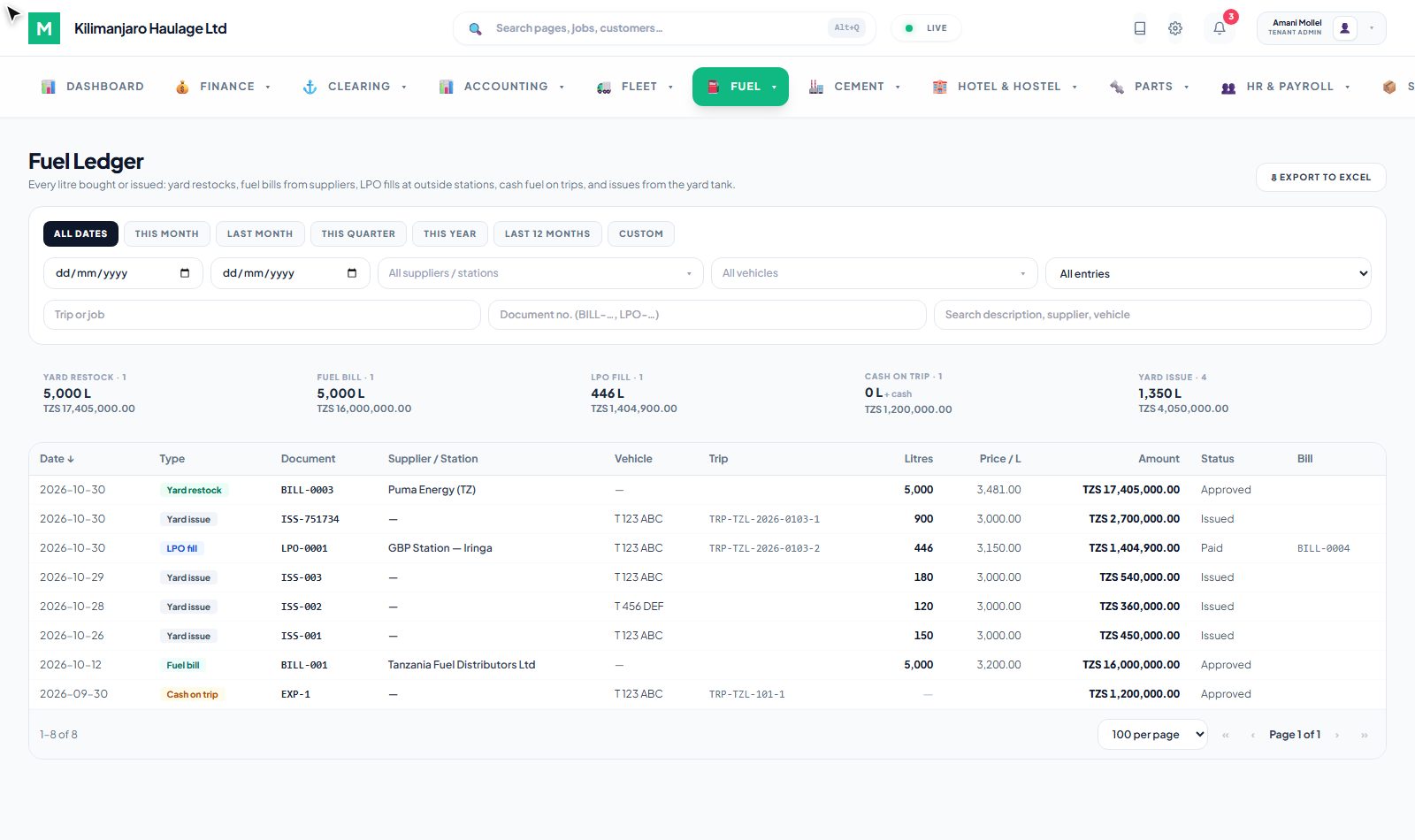
Task: Open the notifications bell
Action: (x=1220, y=28)
